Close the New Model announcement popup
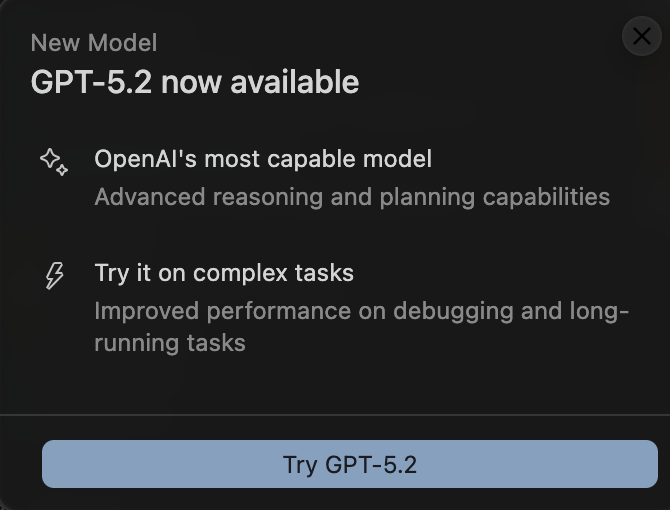 coord(640,37)
